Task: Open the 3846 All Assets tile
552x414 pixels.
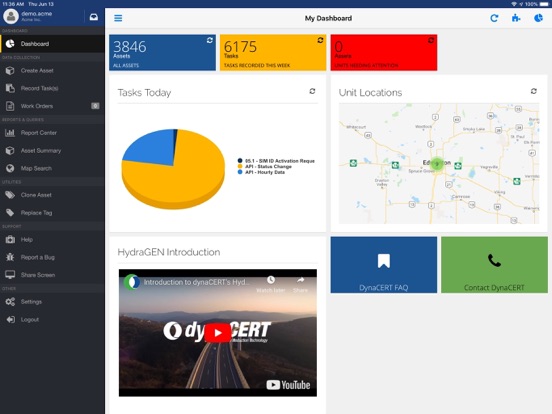Action: 162,52
